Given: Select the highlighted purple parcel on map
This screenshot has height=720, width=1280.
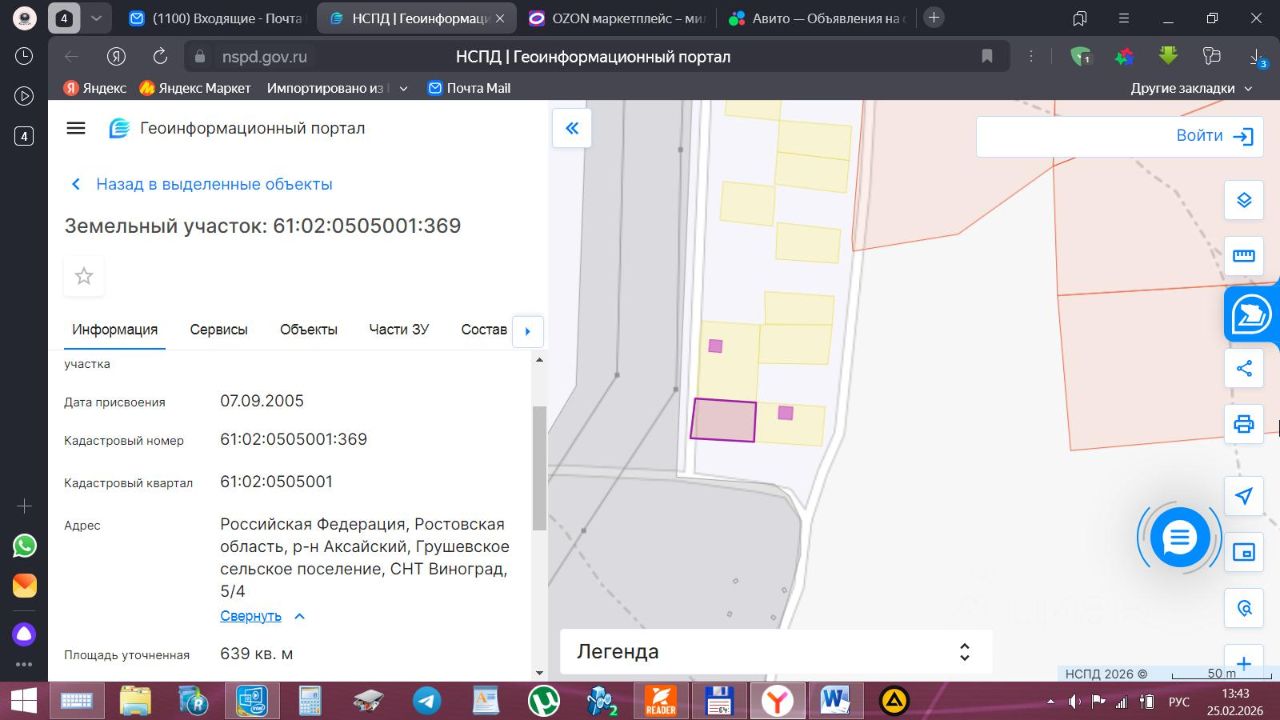Looking at the screenshot, I should (723, 420).
